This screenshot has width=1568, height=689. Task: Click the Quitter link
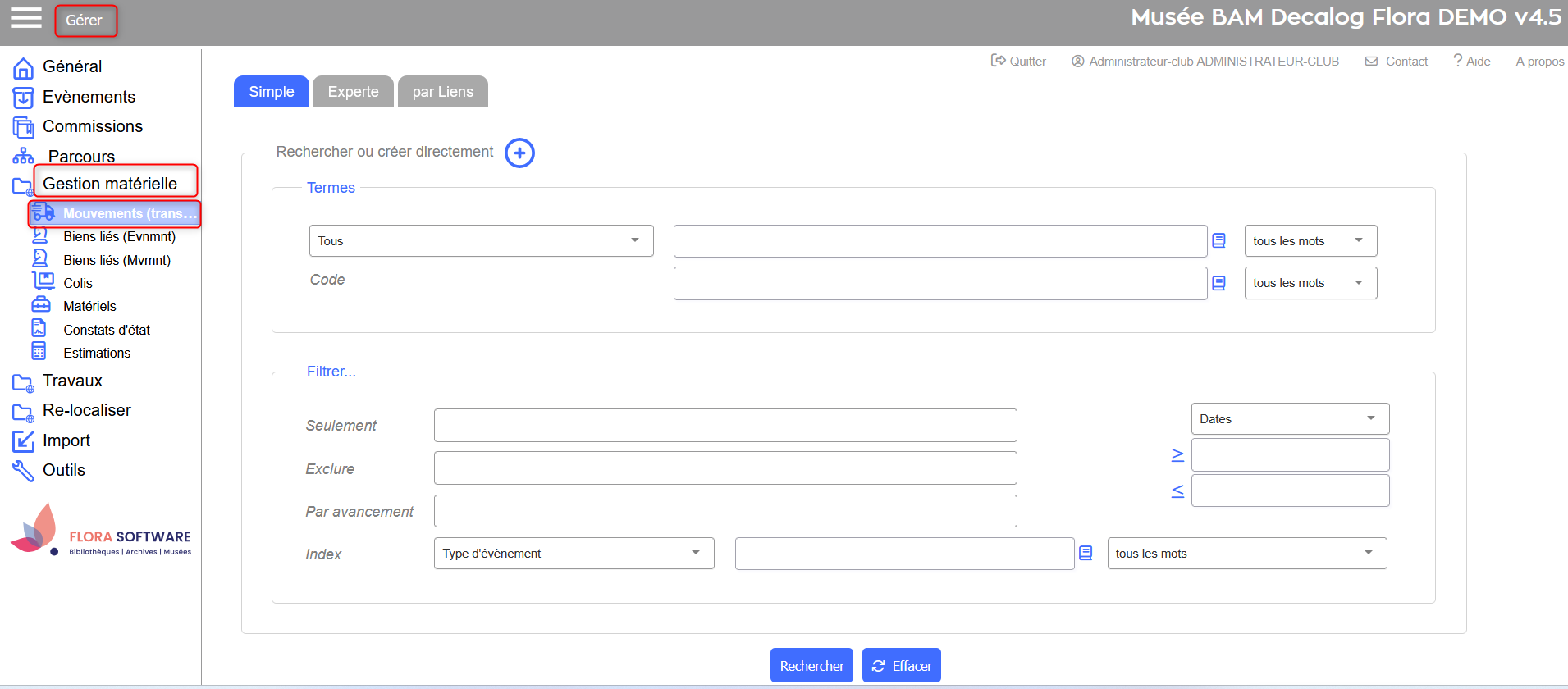tap(1019, 62)
